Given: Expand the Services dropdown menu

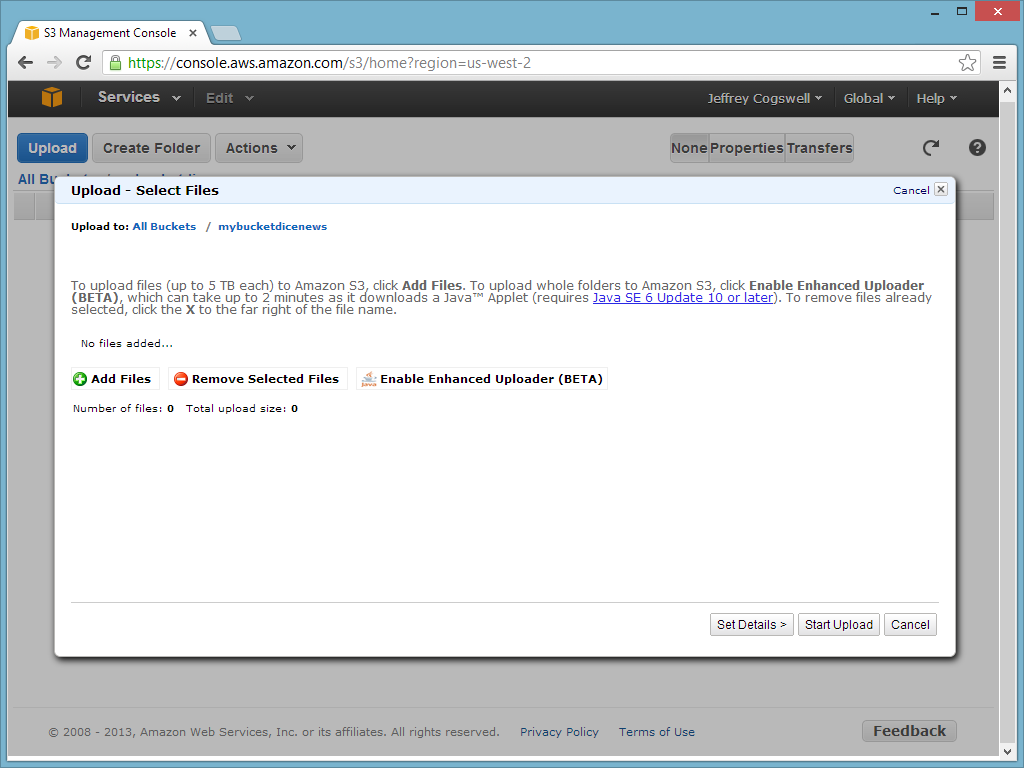Looking at the screenshot, I should (139, 98).
